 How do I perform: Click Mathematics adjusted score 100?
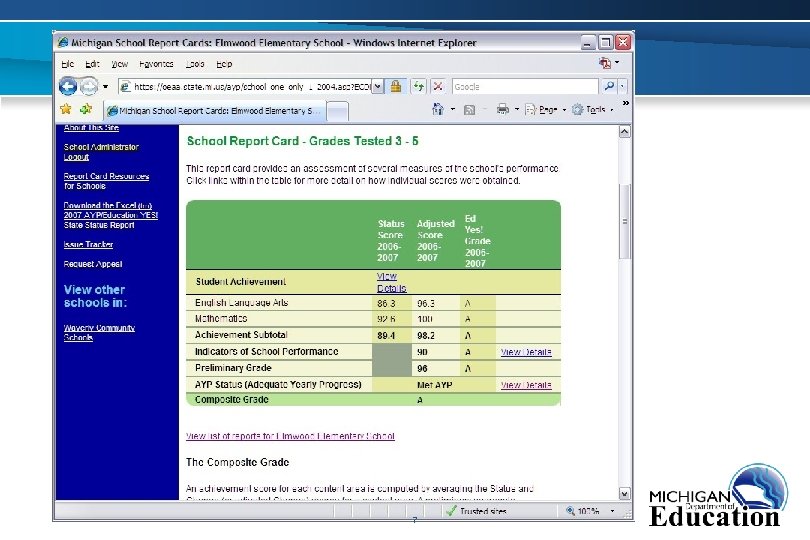[425, 319]
